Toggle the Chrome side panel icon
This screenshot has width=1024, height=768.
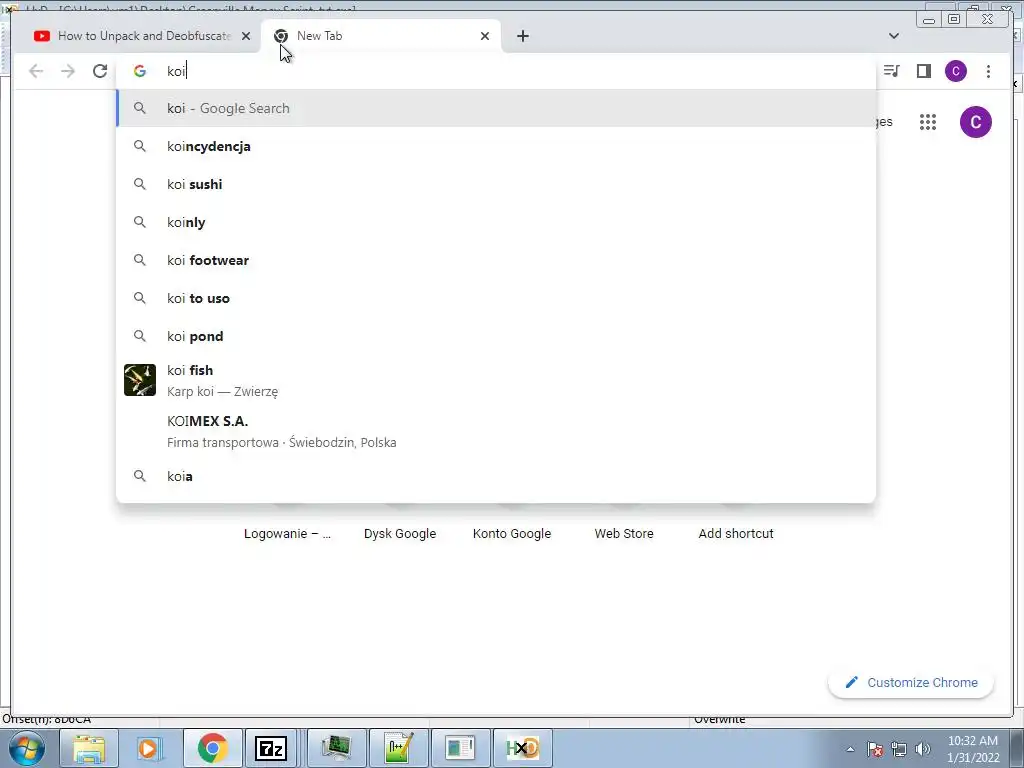tap(923, 71)
